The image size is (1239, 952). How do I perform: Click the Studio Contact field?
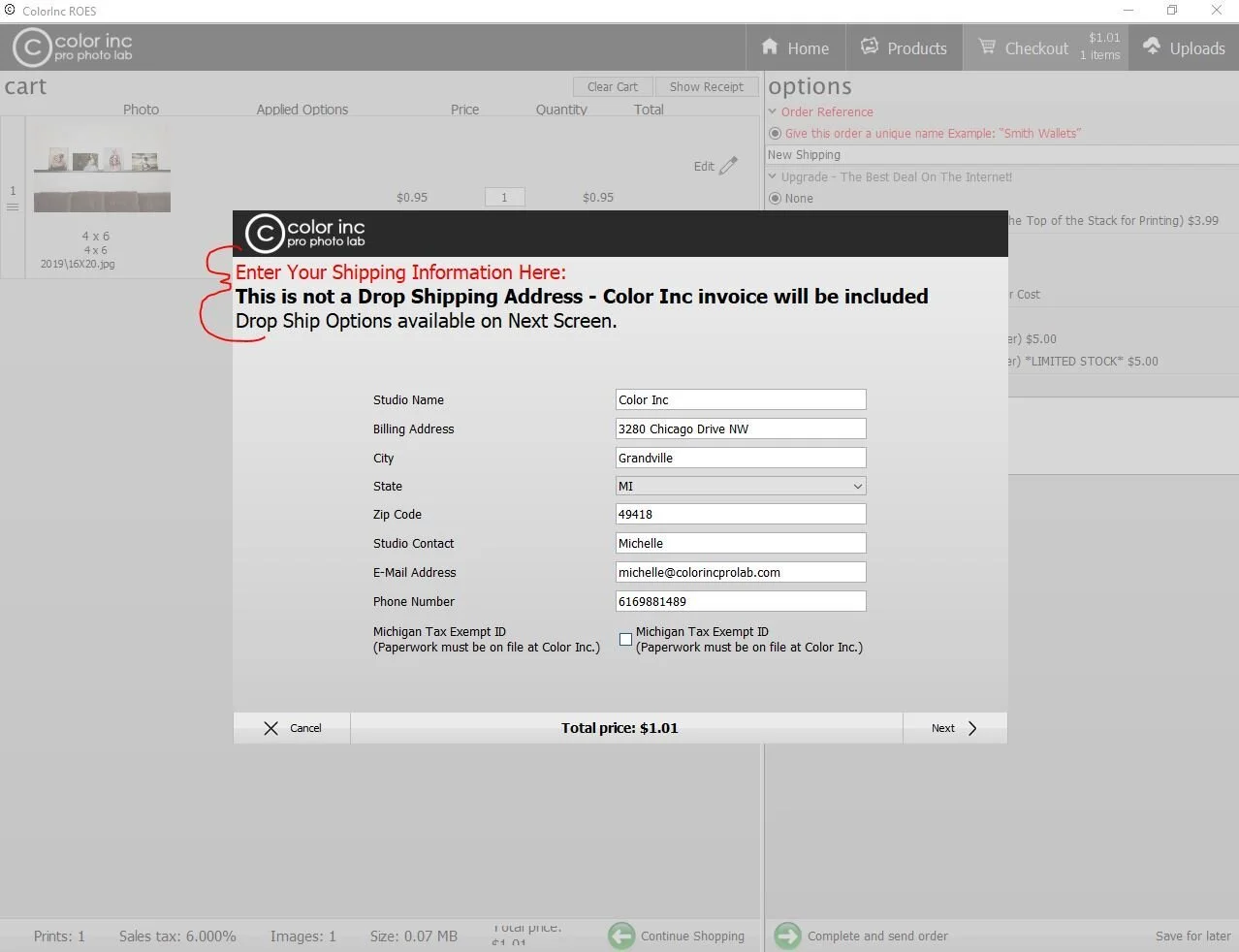coord(741,543)
